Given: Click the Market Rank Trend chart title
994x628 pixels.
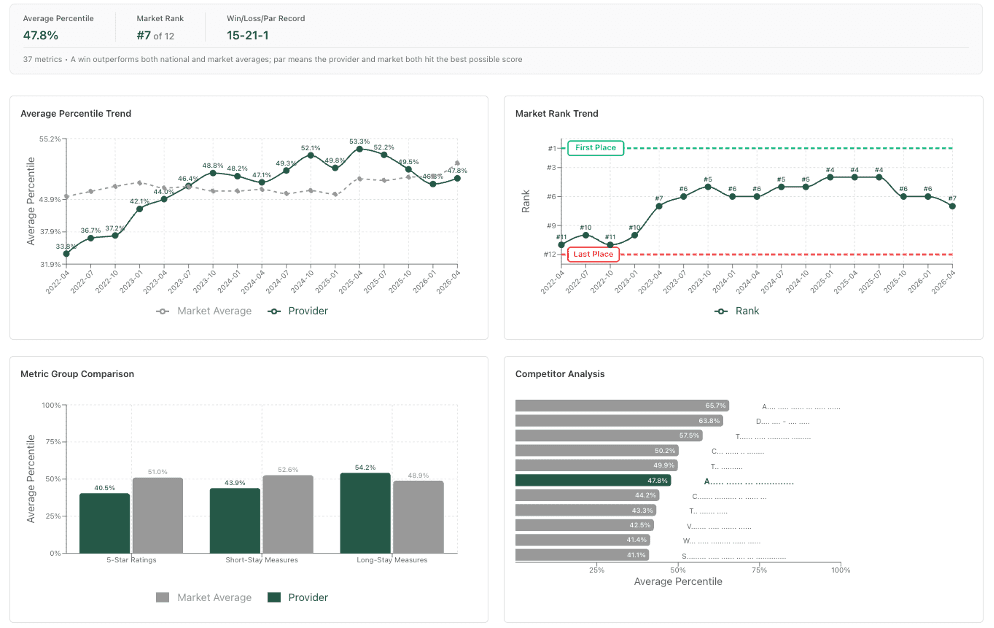Looking at the screenshot, I should 557,113.
